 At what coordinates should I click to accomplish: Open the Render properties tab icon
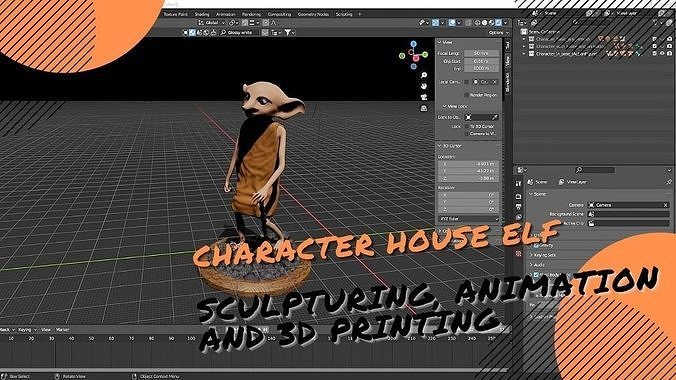pyautogui.click(x=519, y=196)
